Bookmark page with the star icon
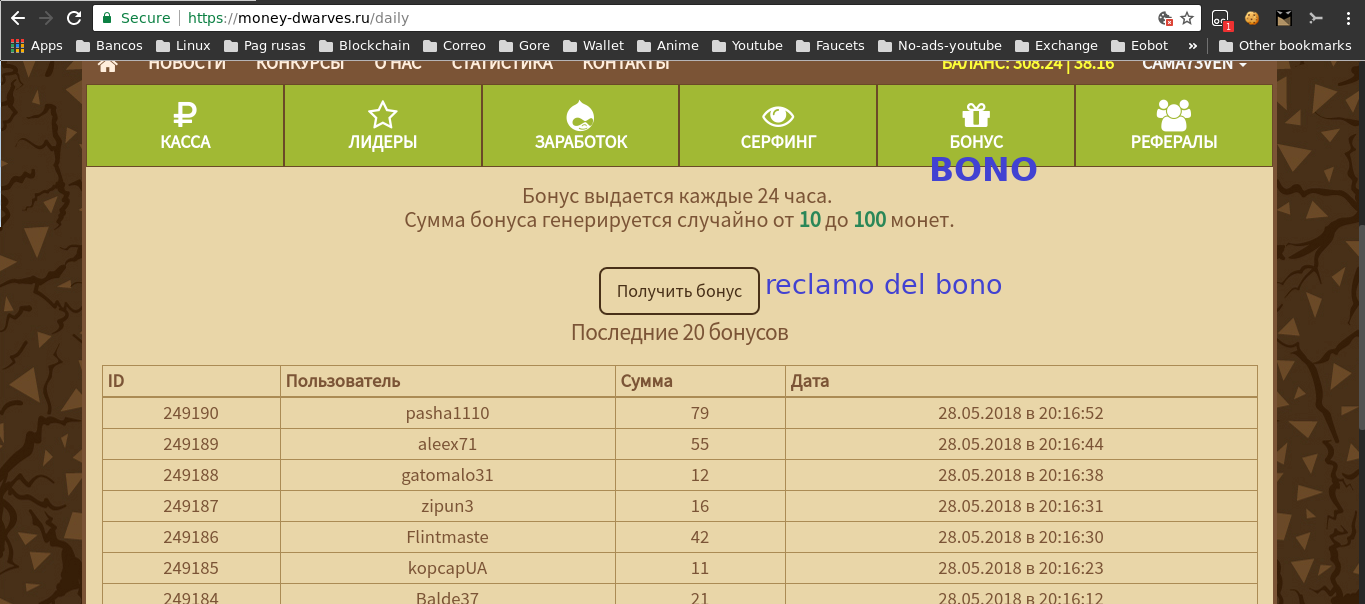 click(1187, 18)
